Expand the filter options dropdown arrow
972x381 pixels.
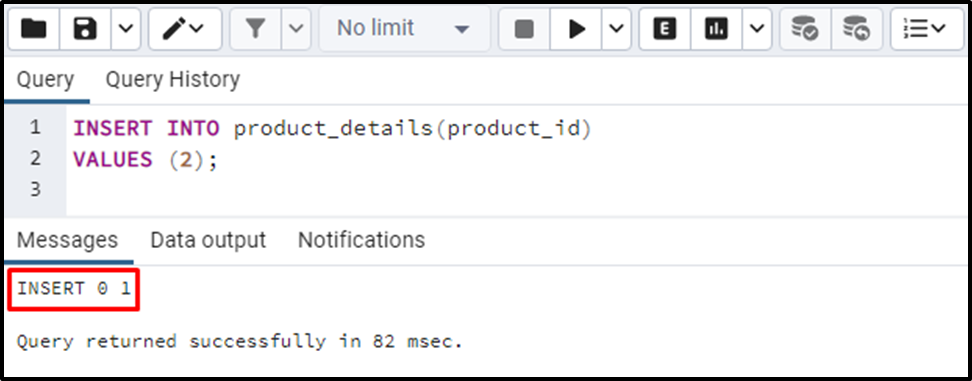pyautogui.click(x=297, y=29)
